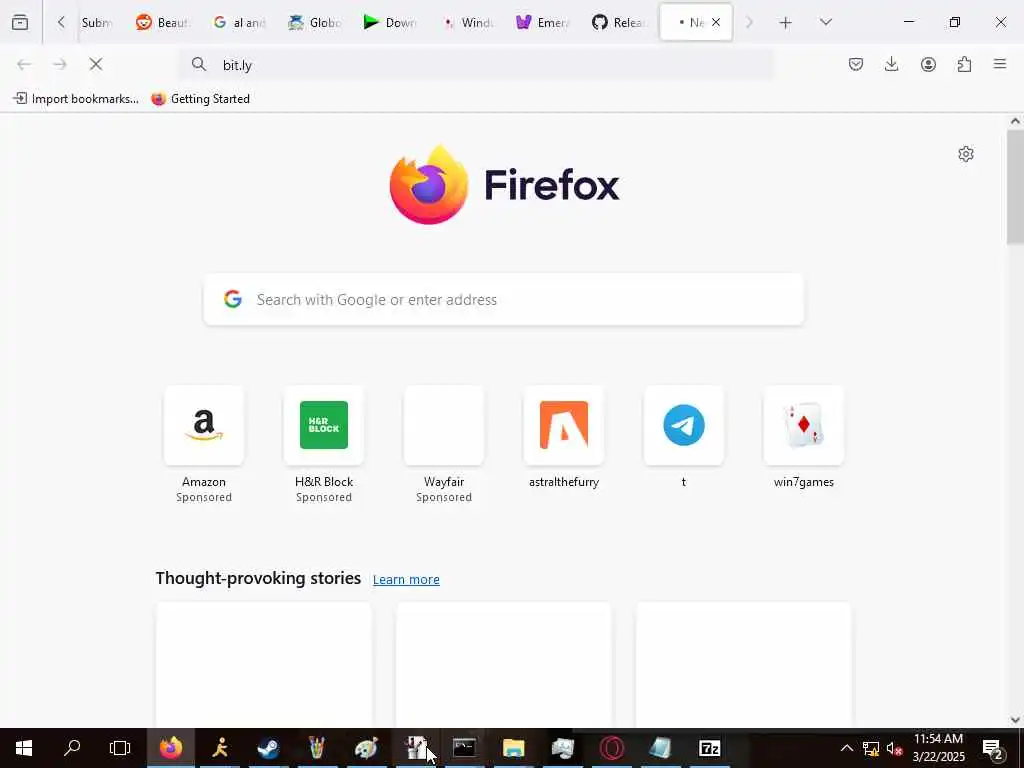Click the Firefox taskbar icon
This screenshot has height=768, width=1024.
pos(171,748)
